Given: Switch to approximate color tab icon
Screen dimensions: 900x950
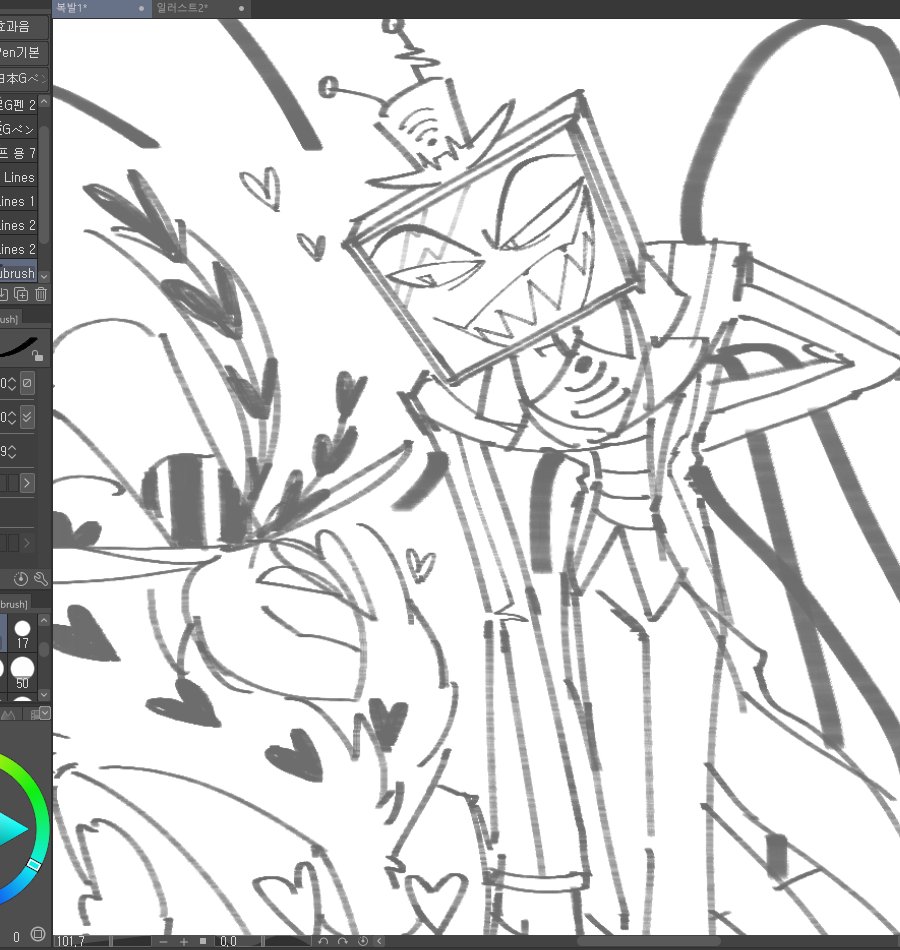Looking at the screenshot, I should tap(8, 715).
